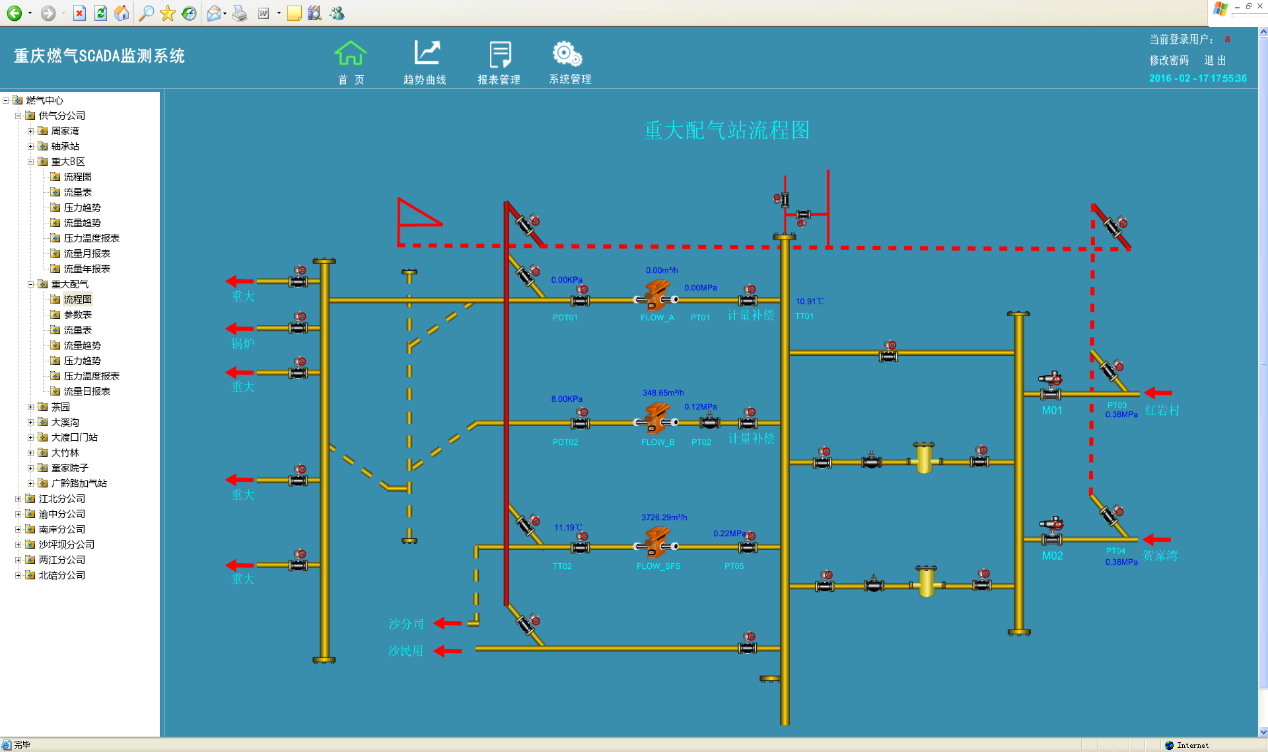This screenshot has height=752, width=1268.
Task: Click the 3726.29m³/h flow reading
Action: pyautogui.click(x=665, y=517)
